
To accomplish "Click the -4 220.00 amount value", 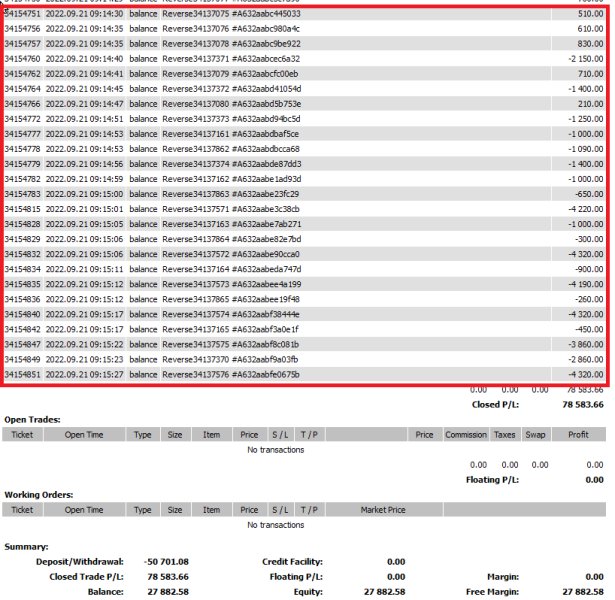I will point(586,209).
